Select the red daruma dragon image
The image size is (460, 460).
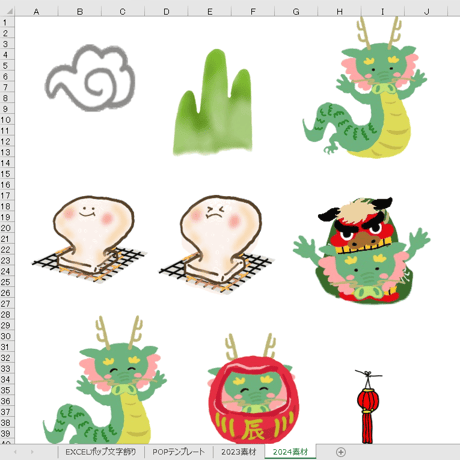tap(253, 388)
